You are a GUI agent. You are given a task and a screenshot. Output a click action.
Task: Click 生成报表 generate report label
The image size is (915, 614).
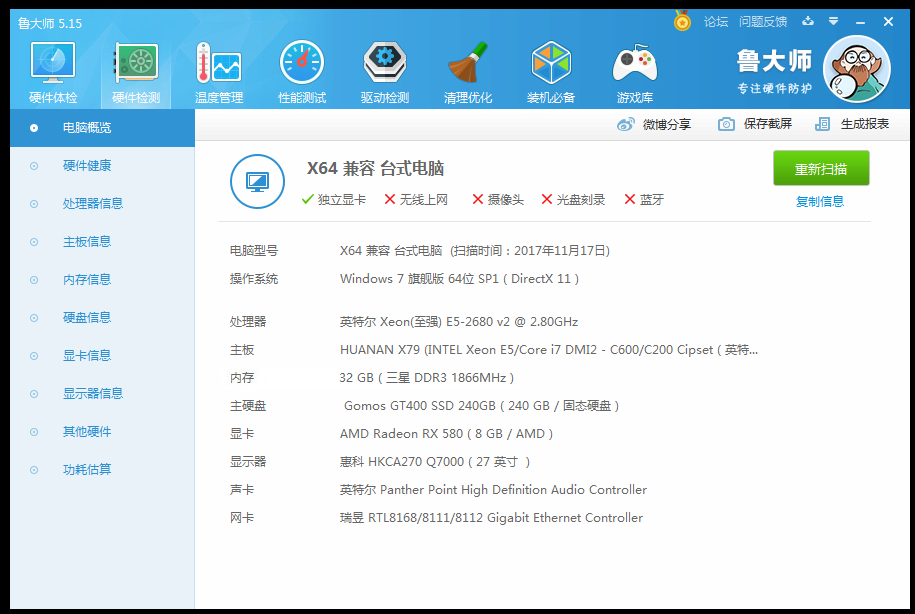coord(865,124)
